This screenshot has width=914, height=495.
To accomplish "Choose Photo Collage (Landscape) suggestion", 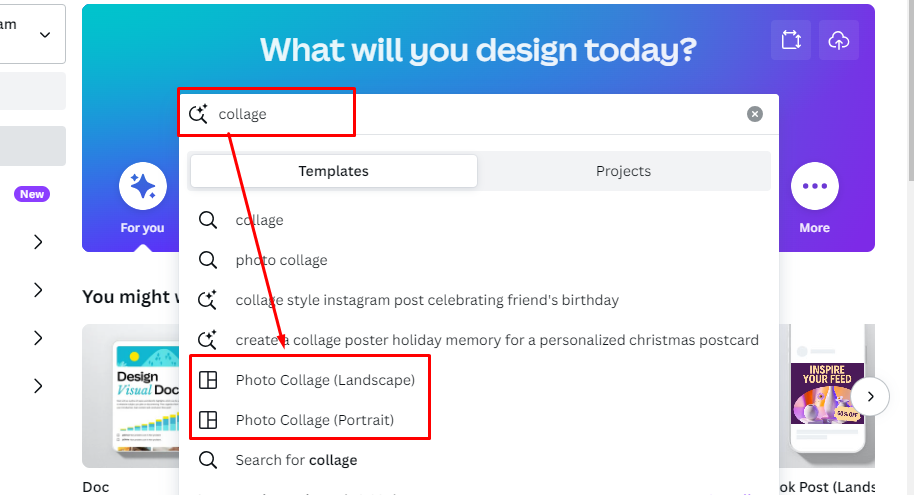I will point(325,380).
